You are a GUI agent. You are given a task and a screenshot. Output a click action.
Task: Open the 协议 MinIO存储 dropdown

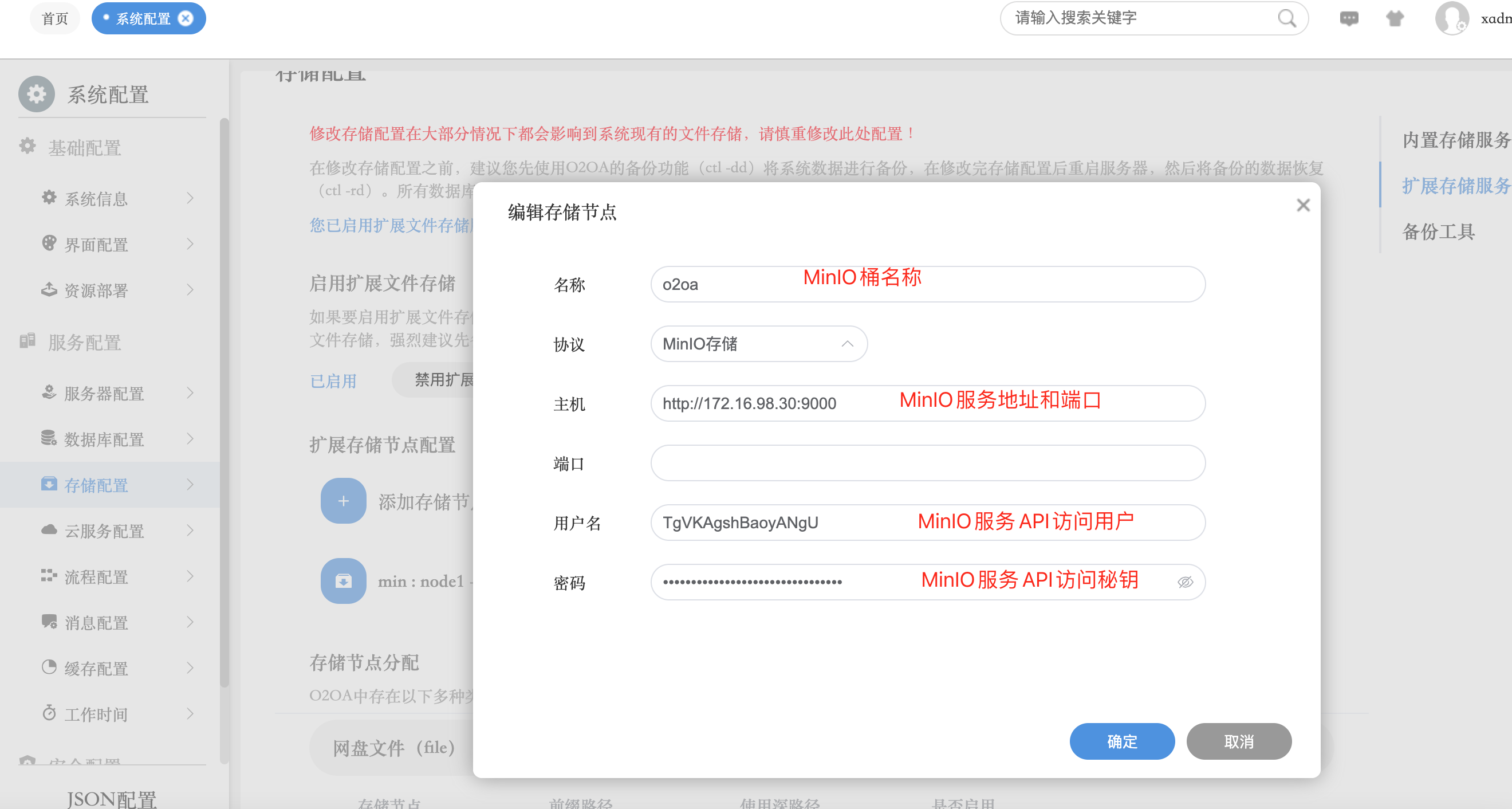click(x=758, y=344)
